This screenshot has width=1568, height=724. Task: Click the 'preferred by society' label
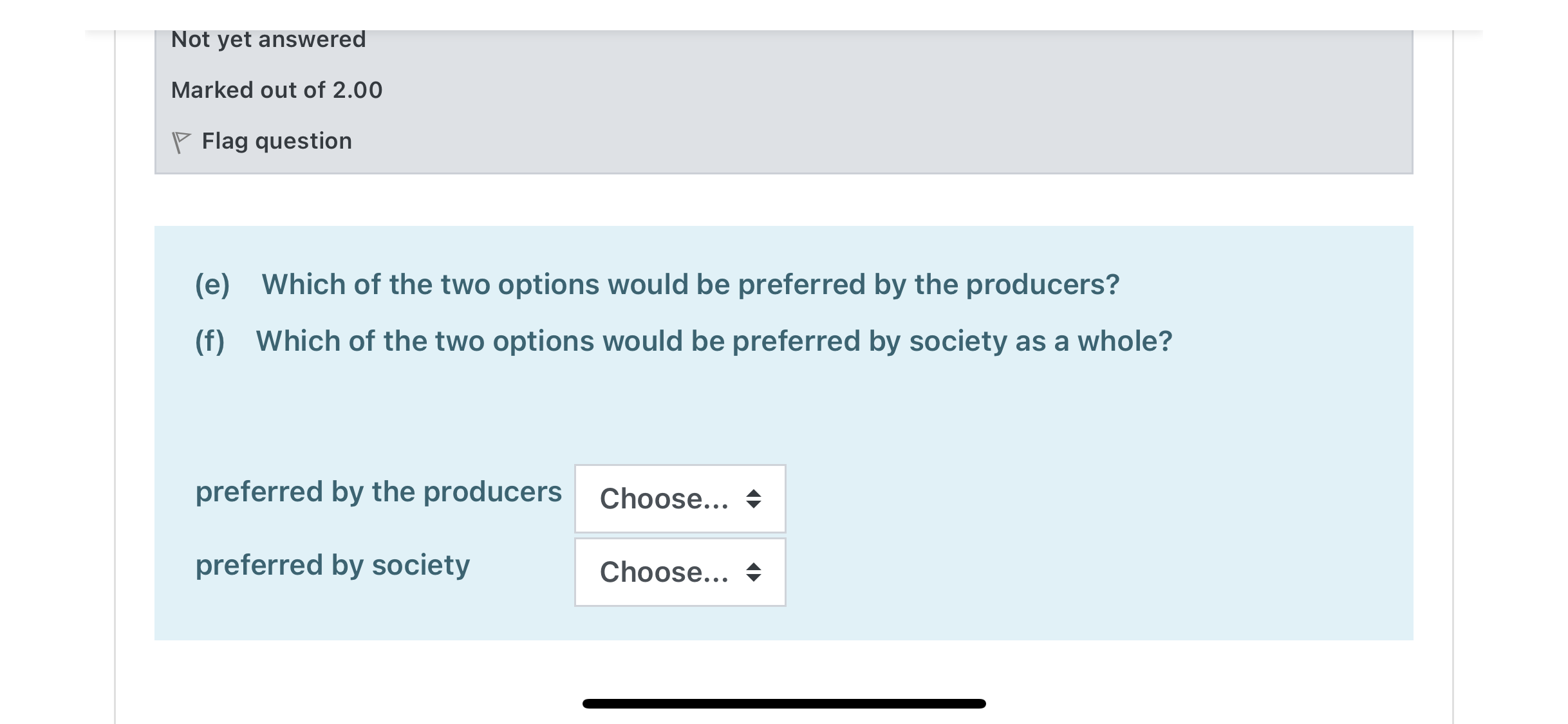click(332, 565)
